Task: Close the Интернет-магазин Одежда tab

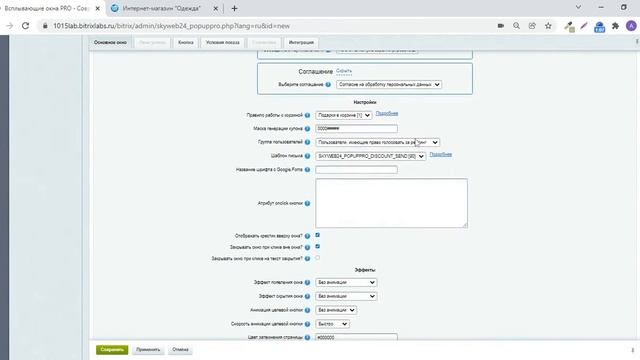Action: 216,8
